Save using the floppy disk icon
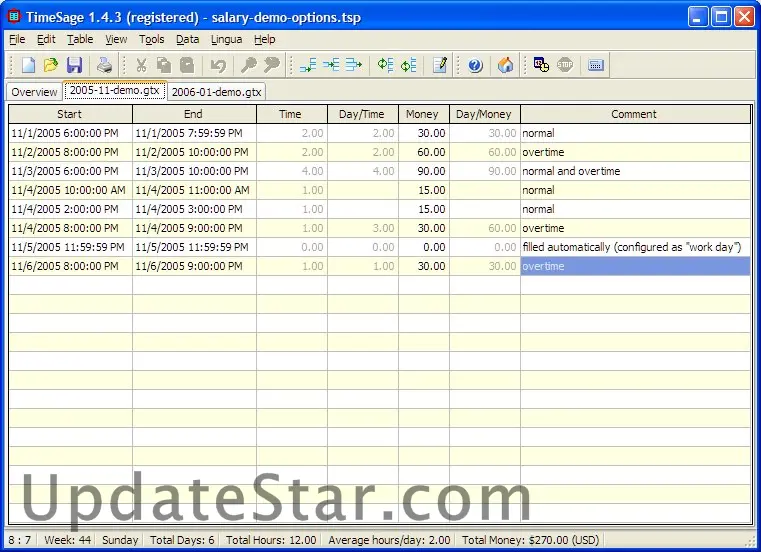The height and width of the screenshot is (552, 761). coord(74,65)
